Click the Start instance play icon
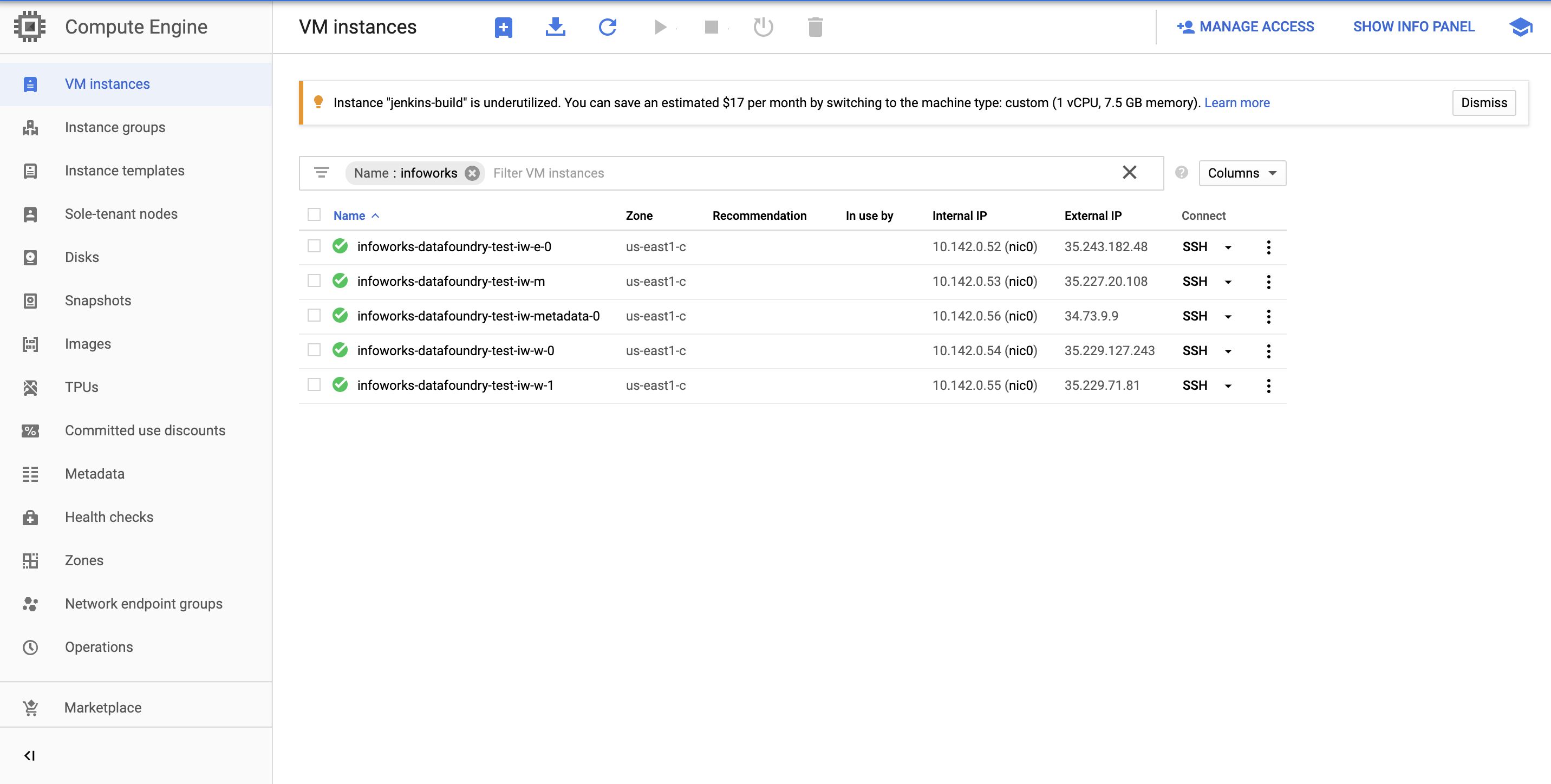The height and width of the screenshot is (784, 1551). coord(661,27)
